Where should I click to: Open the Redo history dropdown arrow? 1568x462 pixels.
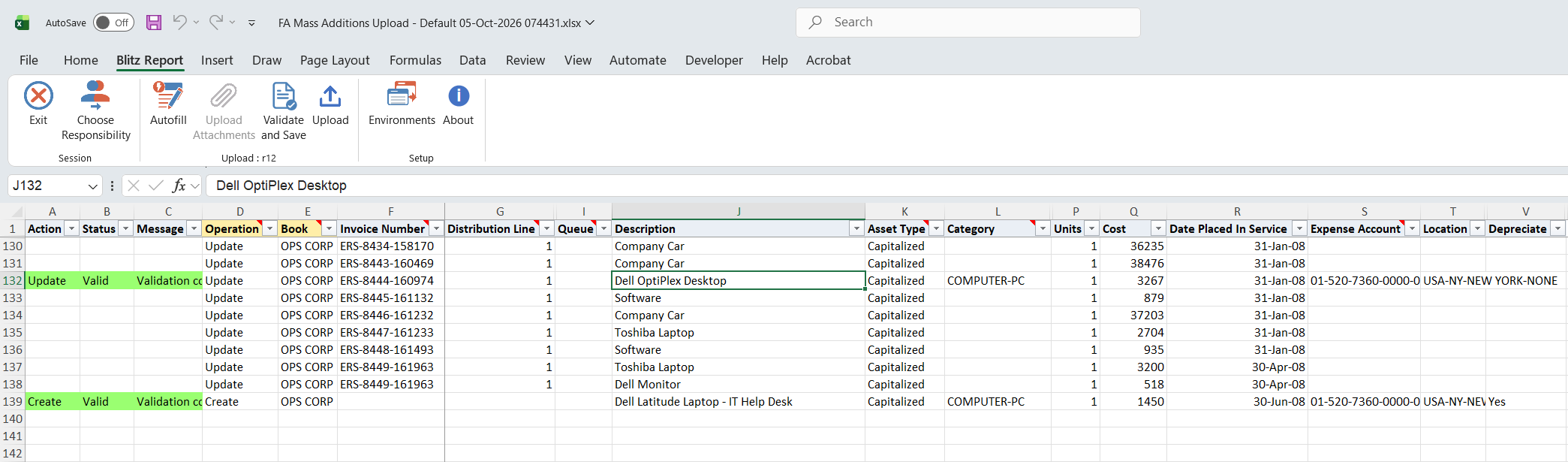coord(232,23)
